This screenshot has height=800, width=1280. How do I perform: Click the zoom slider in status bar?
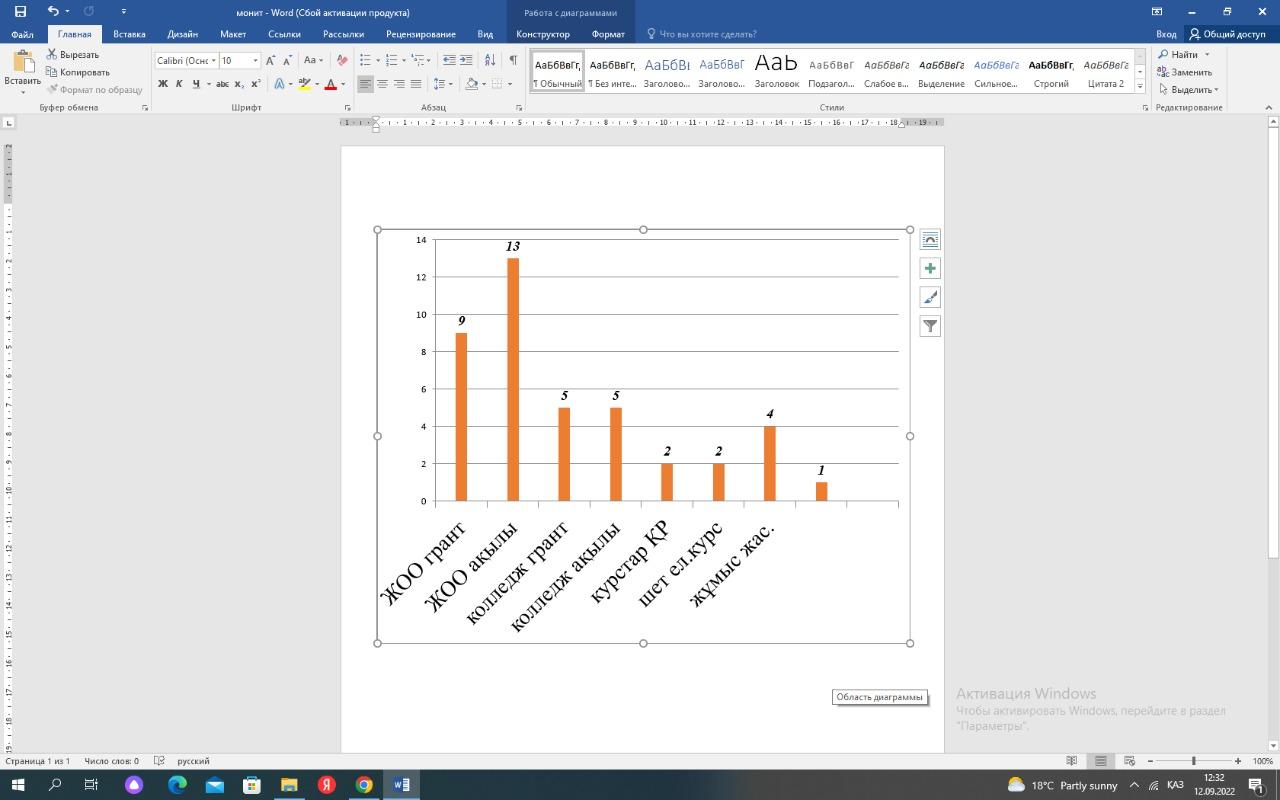(x=1193, y=761)
